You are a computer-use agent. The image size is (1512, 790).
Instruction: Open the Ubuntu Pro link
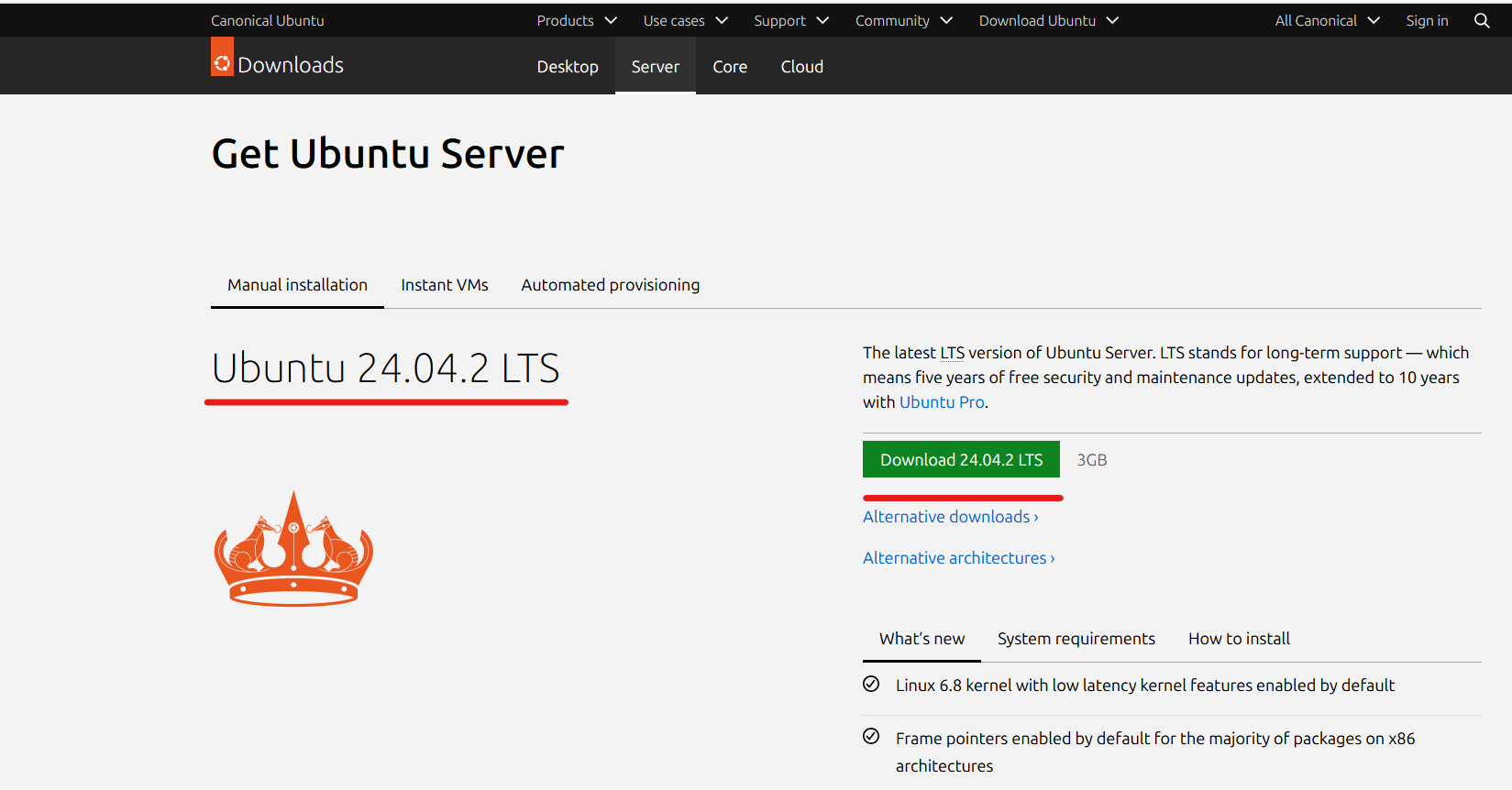(942, 402)
